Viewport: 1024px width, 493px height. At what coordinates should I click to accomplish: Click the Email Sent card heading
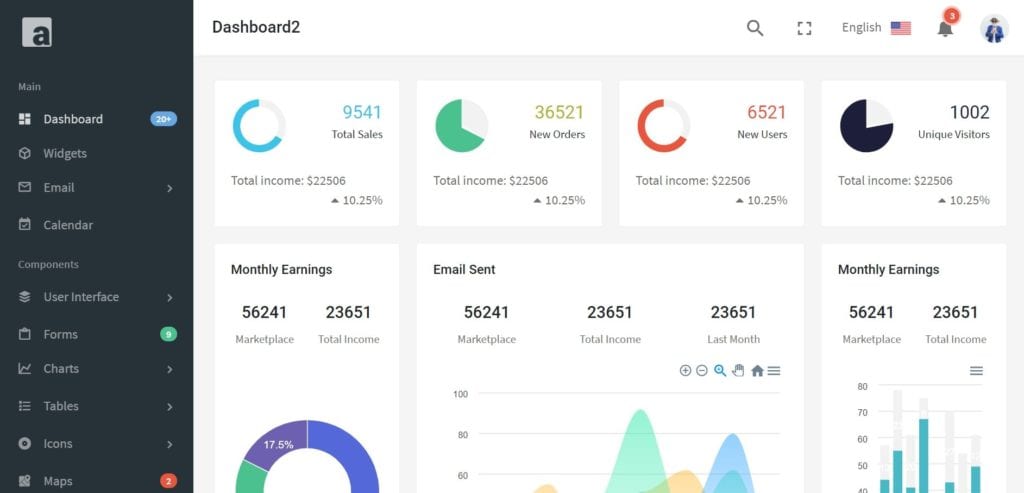464,270
